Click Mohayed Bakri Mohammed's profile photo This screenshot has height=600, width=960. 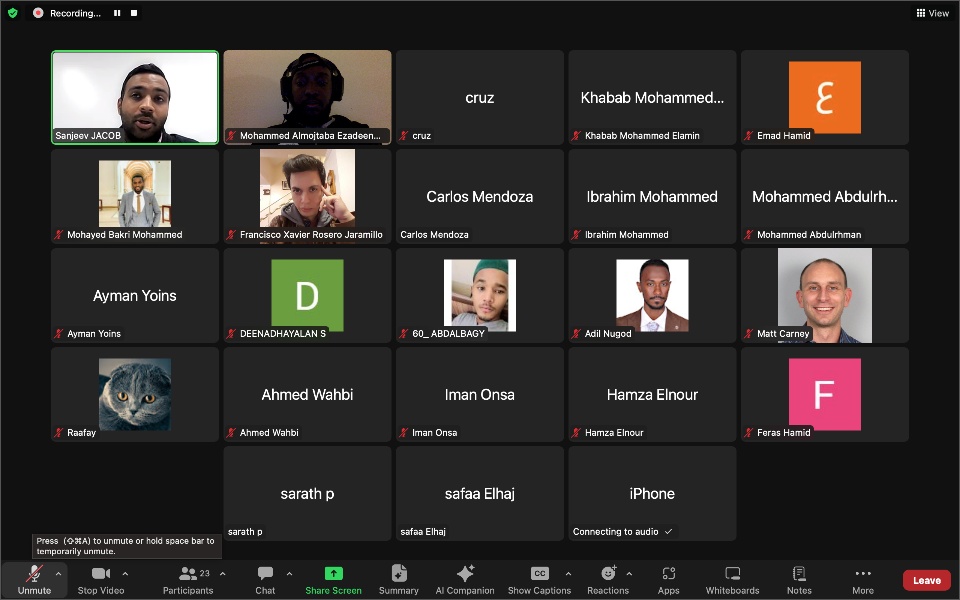tap(135, 193)
